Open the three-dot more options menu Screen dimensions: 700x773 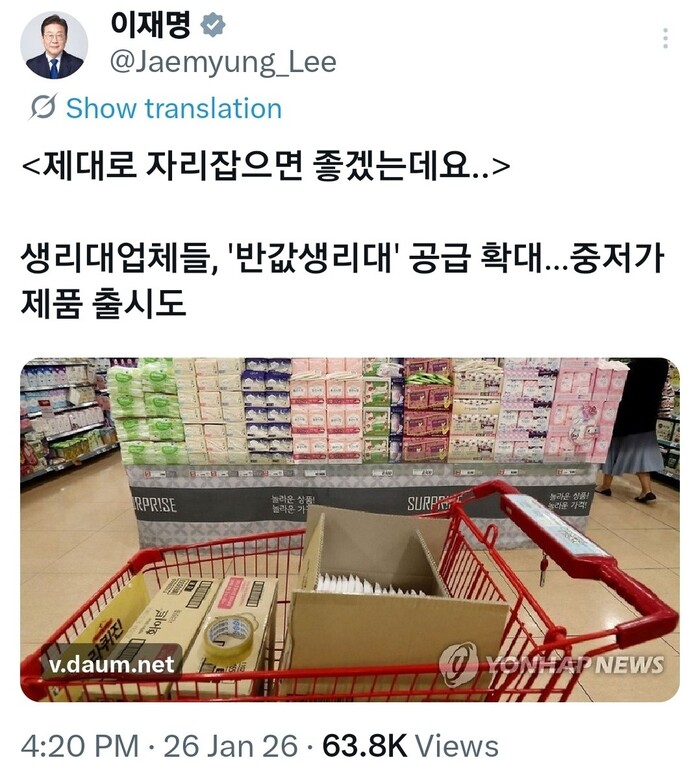665,38
